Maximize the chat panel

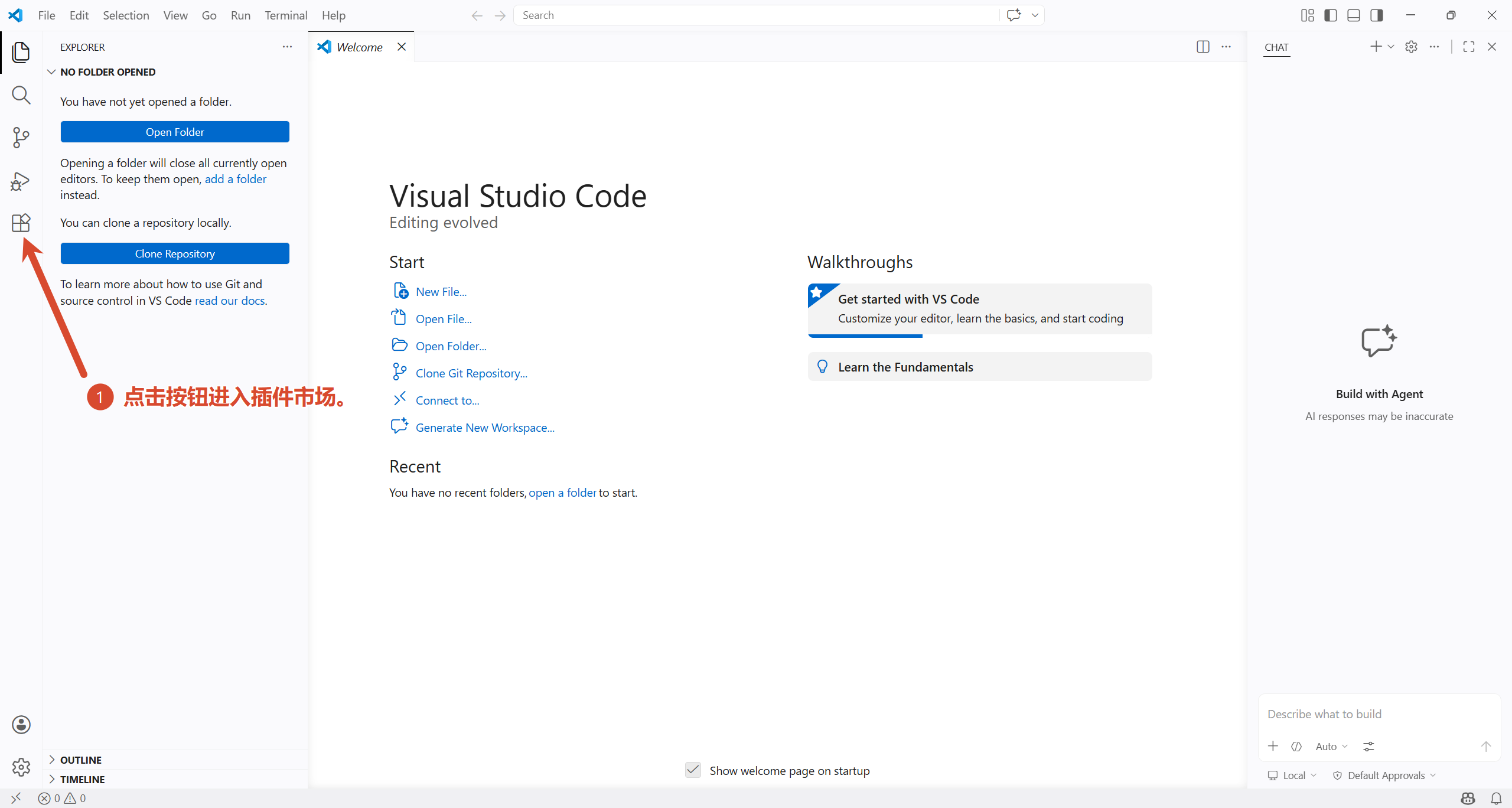1469,47
